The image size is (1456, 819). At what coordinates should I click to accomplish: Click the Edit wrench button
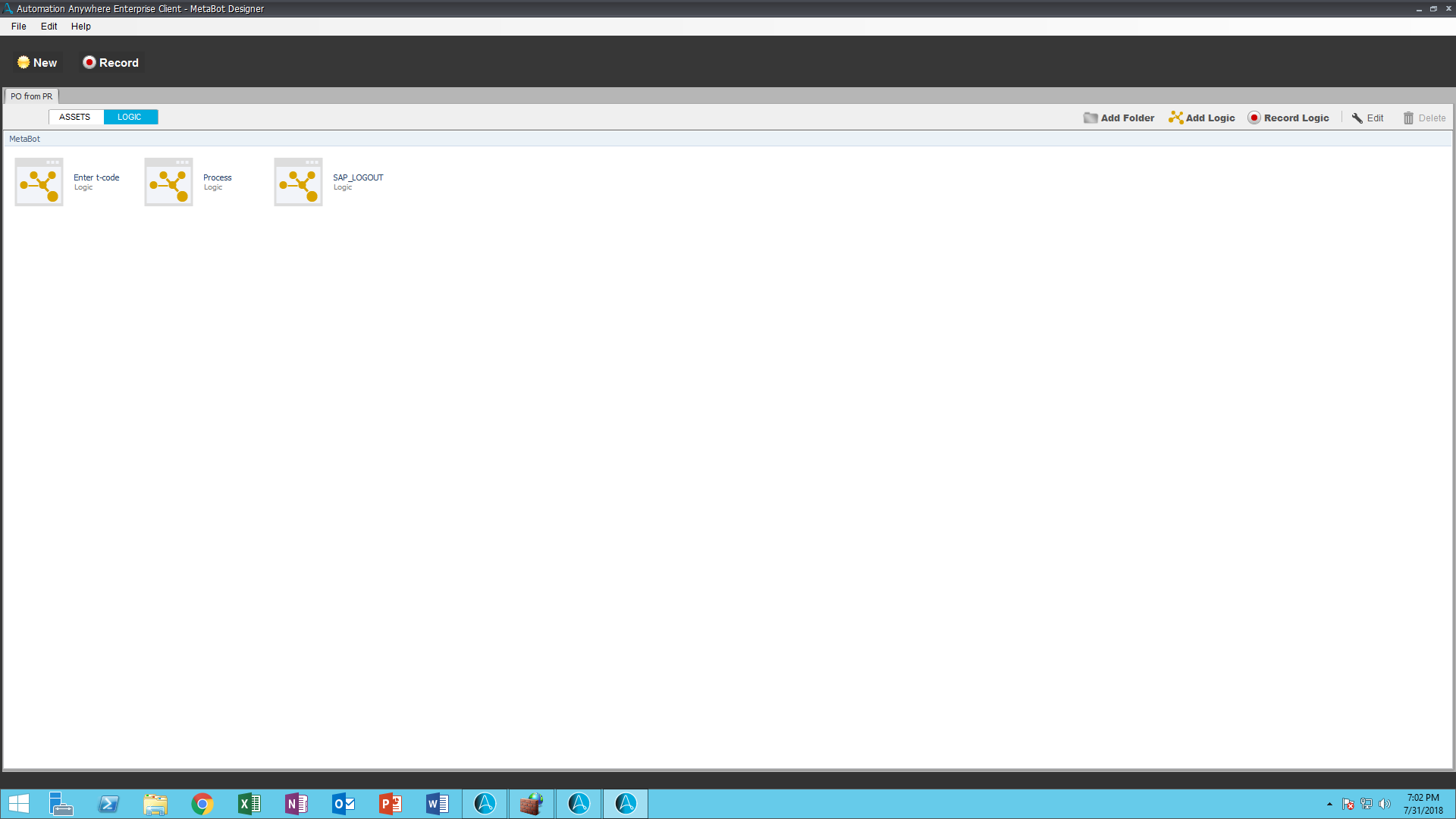click(1367, 118)
